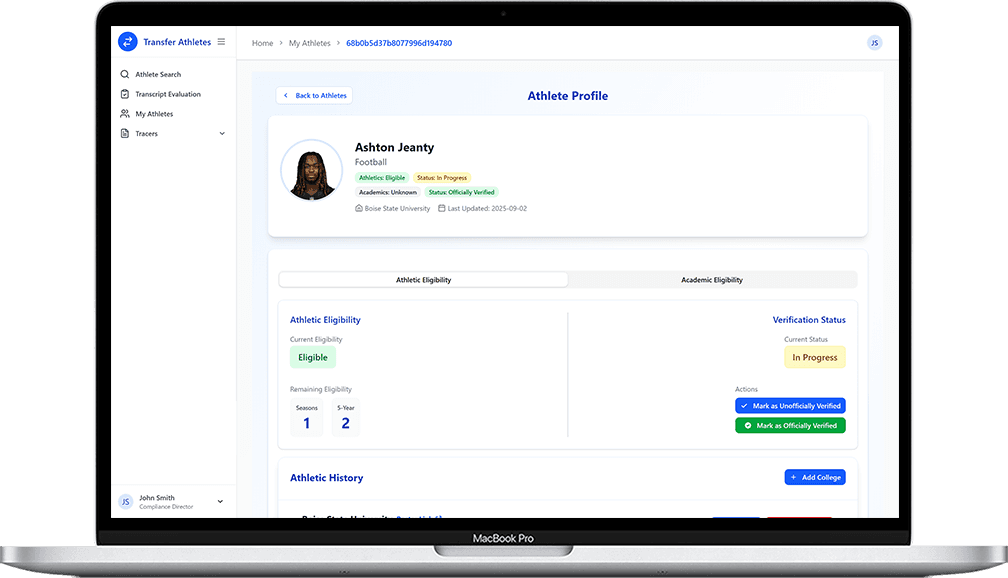This screenshot has height=578, width=1008.
Task: Click the plus icon on Add College
Action: point(794,477)
